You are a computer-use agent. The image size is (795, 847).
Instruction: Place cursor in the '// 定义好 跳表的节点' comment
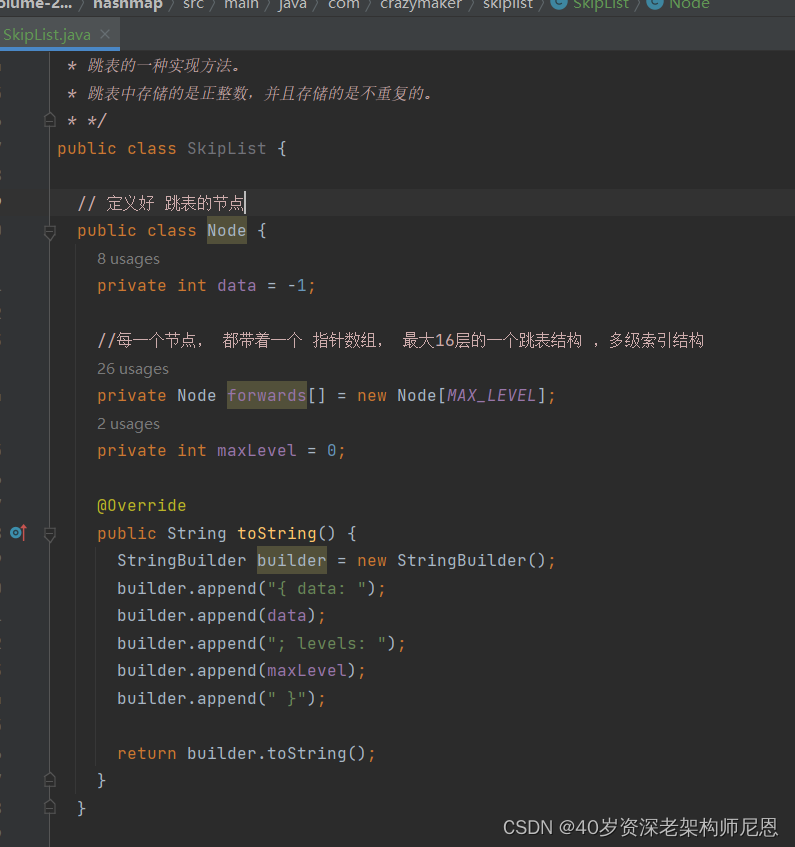[x=161, y=203]
